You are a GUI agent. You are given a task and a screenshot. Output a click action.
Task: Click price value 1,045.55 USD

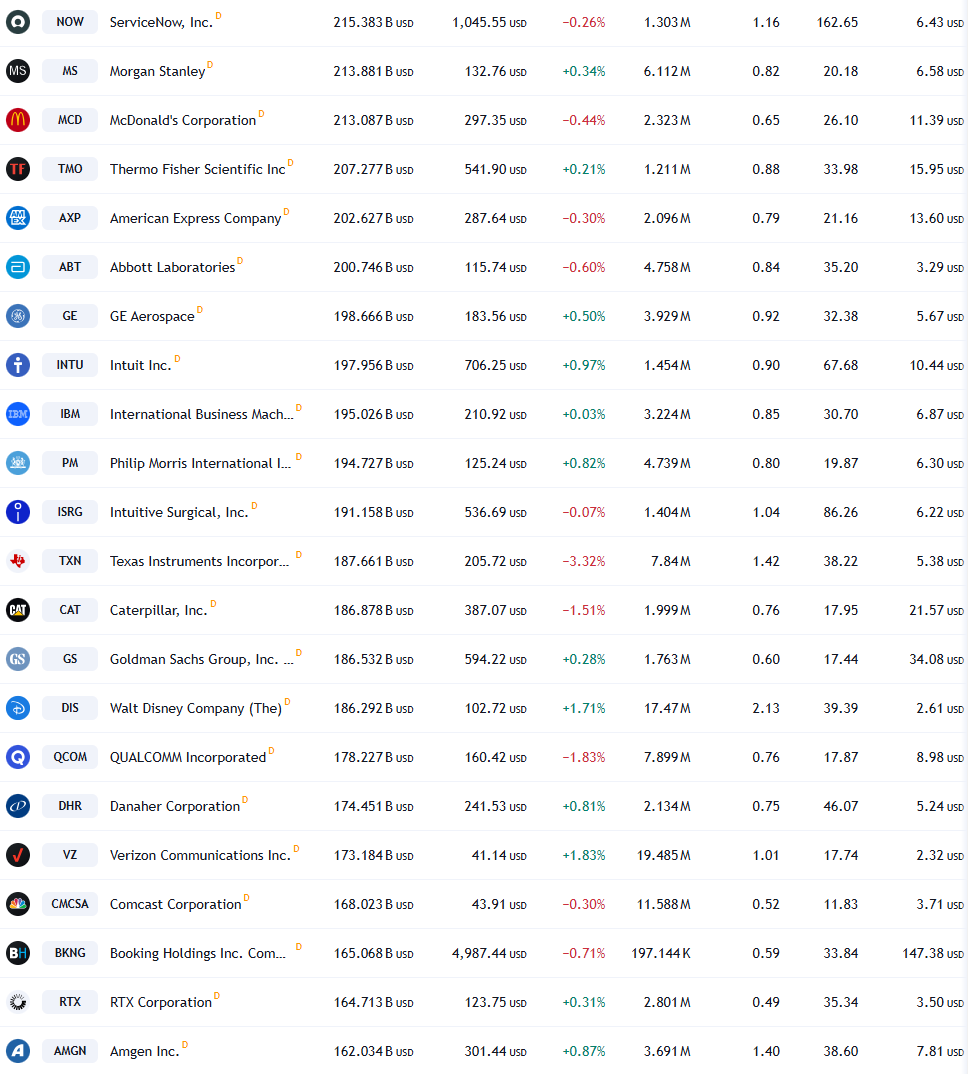(x=489, y=23)
